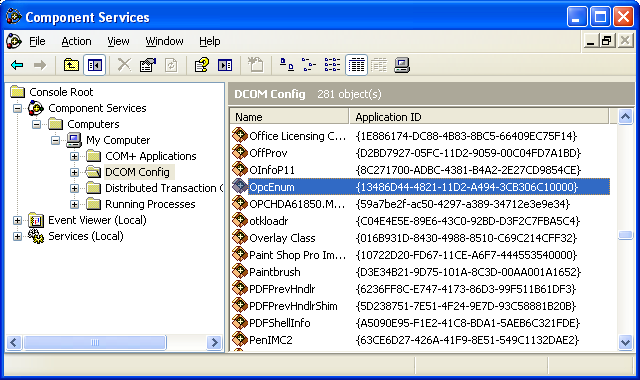This screenshot has width=640, height=380.
Task: Click the Status view toolbar icon
Action: click(x=379, y=65)
